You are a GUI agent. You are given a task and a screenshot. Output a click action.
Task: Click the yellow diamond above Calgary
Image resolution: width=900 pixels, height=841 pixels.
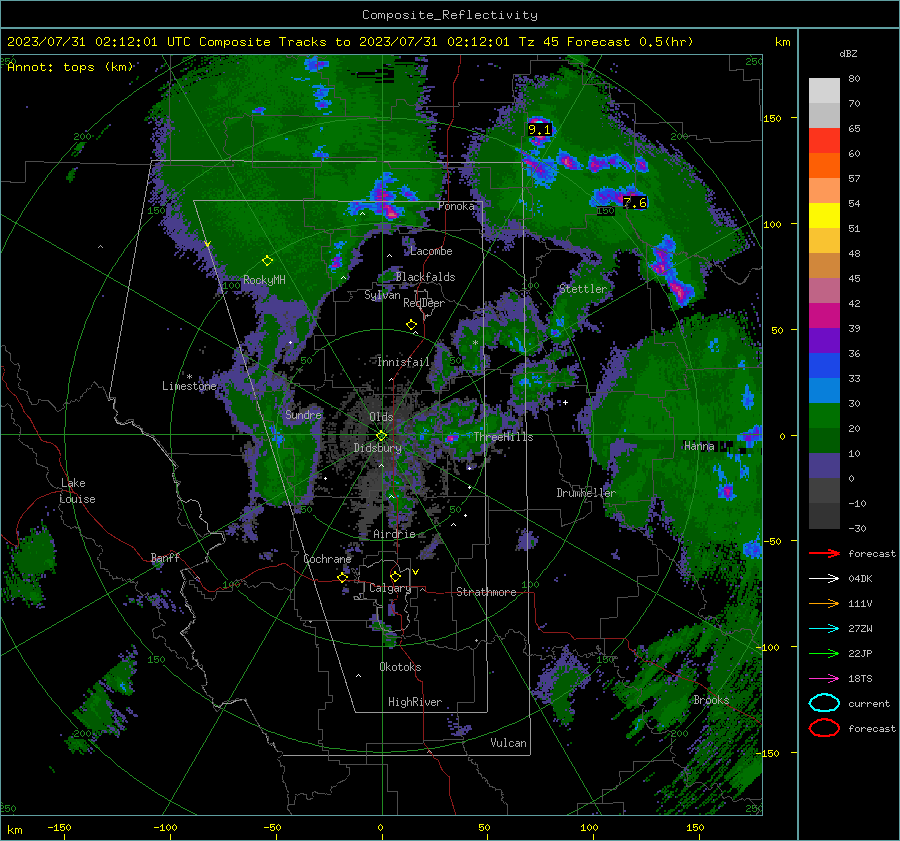395,576
